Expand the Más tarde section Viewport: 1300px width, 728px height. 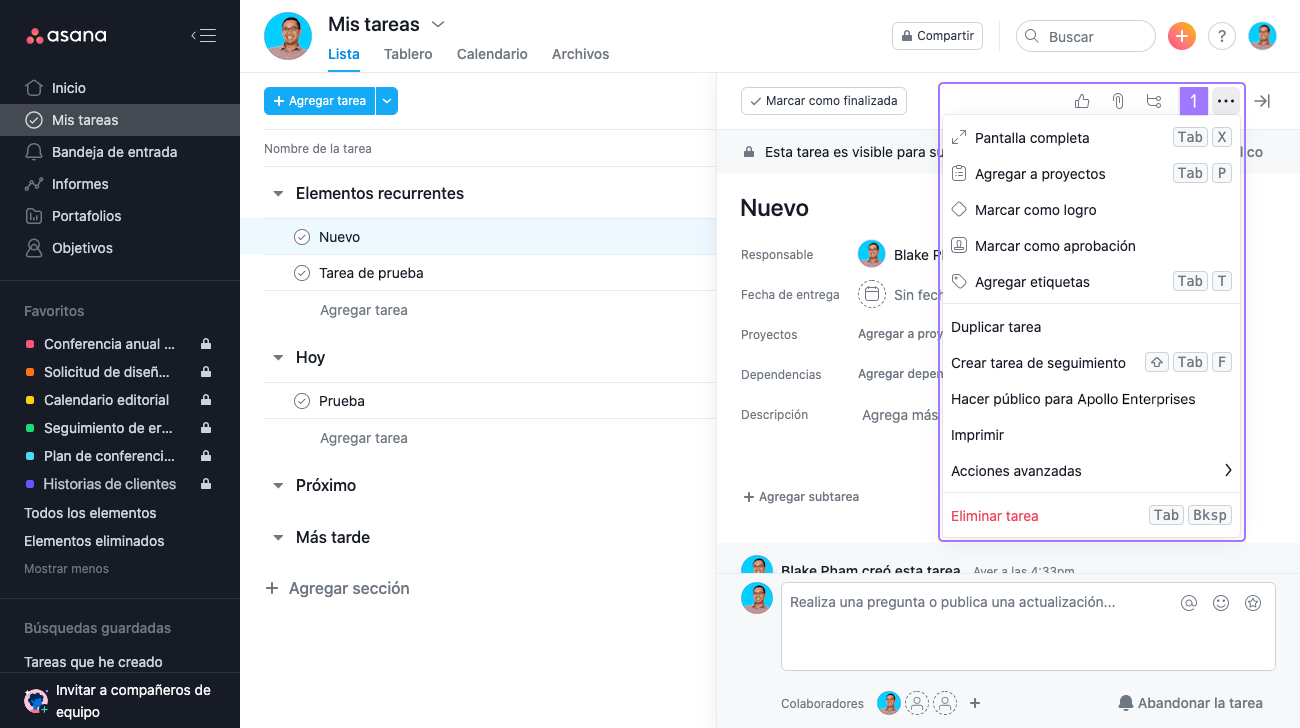pyautogui.click(x=278, y=538)
